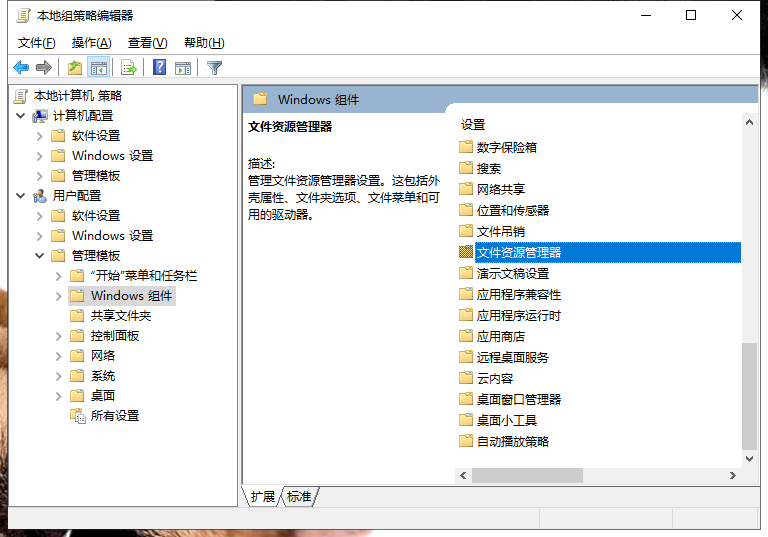Click the 共享文件夹 folder icon in tree
This screenshot has height=537, width=768.
click(x=77, y=316)
